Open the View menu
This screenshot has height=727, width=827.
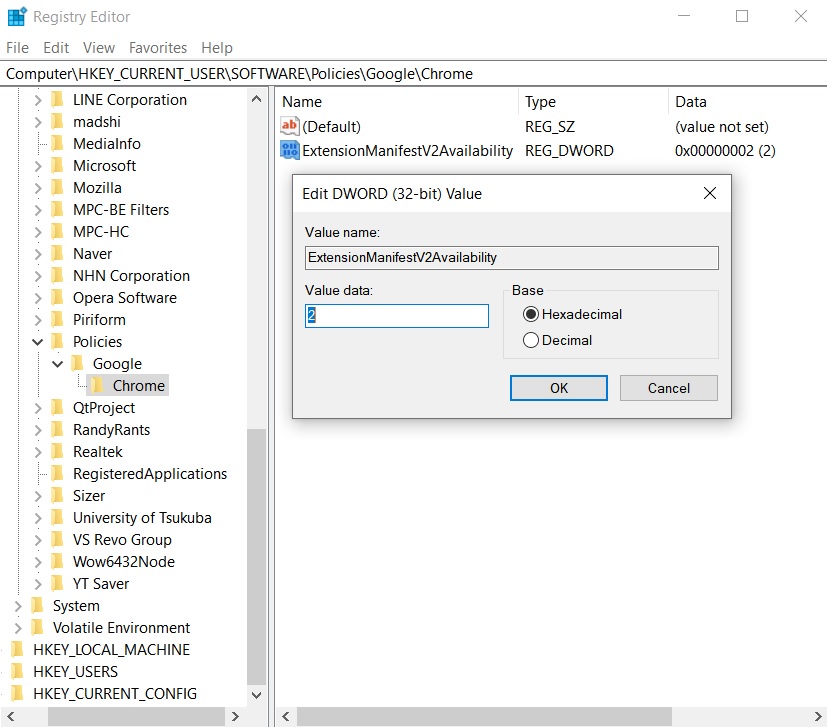[99, 48]
